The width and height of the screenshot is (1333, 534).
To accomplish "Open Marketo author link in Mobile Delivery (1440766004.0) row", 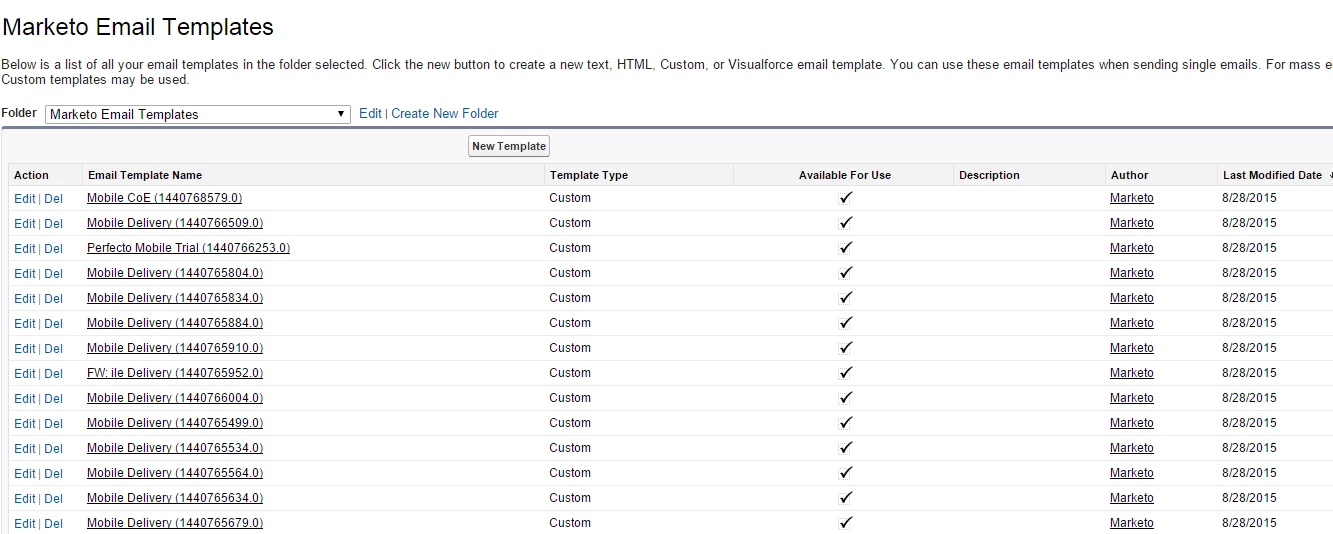I will (1131, 398).
